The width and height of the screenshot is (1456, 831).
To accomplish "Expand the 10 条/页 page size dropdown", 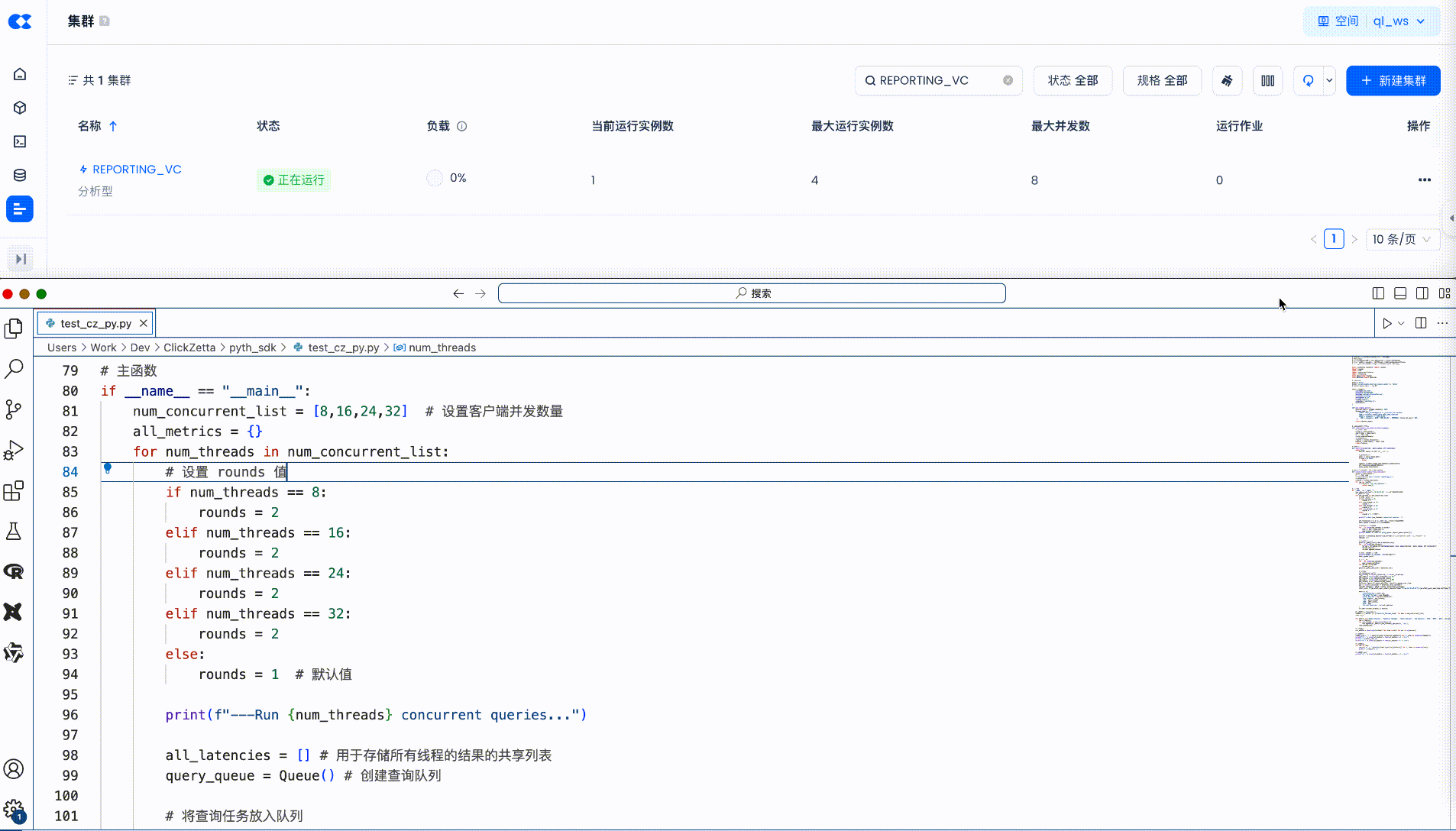I will coord(1401,239).
